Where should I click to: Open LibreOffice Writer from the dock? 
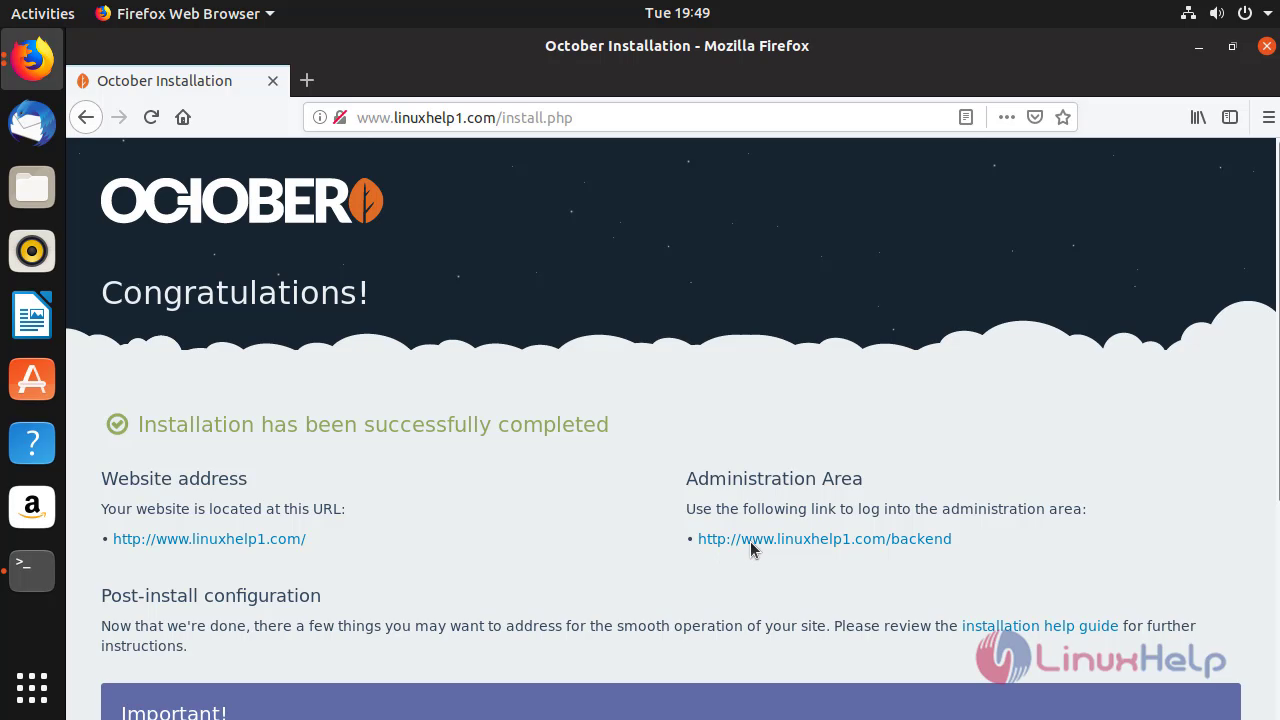click(32, 315)
